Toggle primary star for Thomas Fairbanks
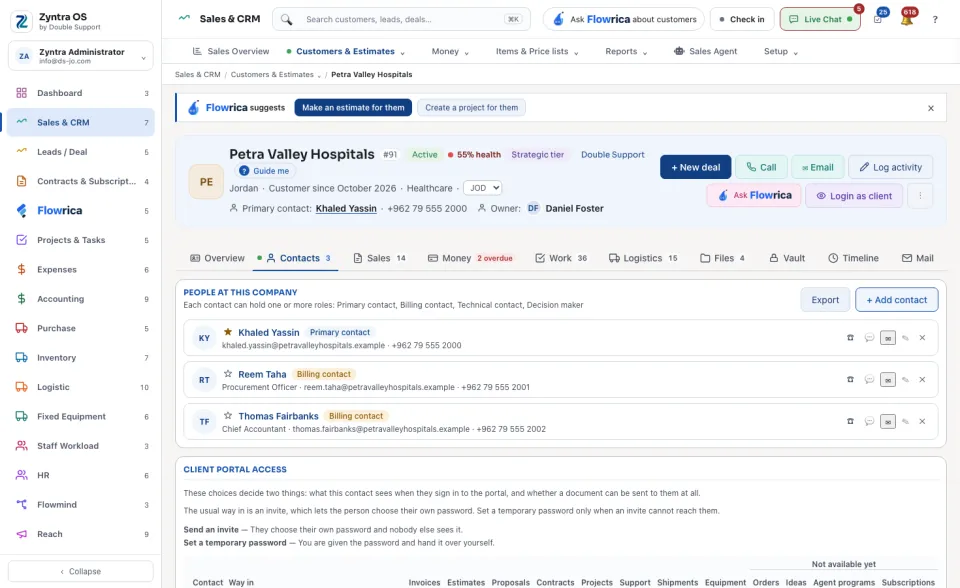This screenshot has width=960, height=588. click(x=228, y=415)
